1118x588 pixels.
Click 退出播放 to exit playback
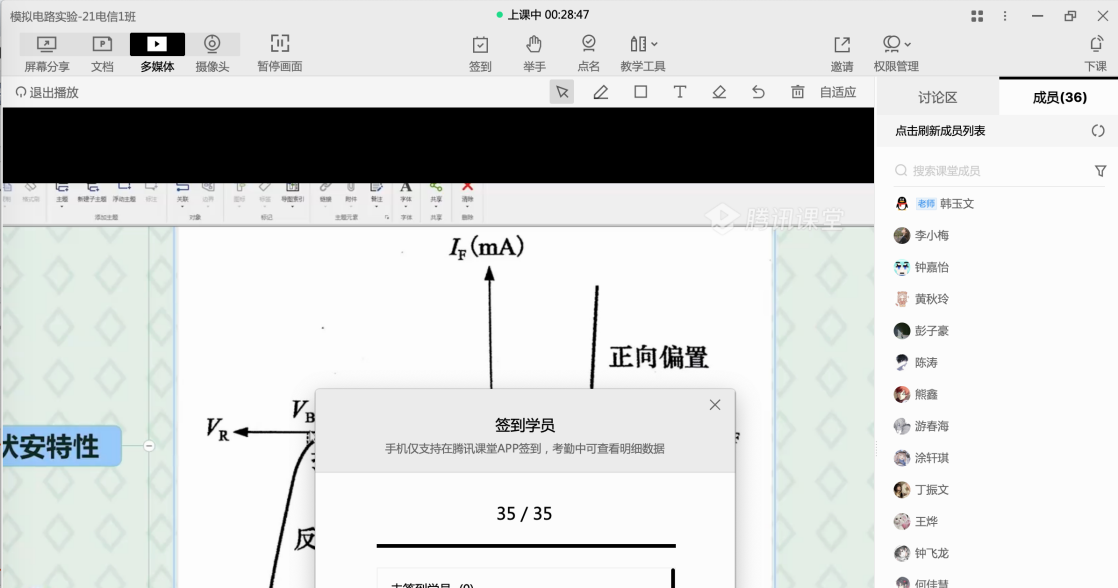click(x=47, y=92)
